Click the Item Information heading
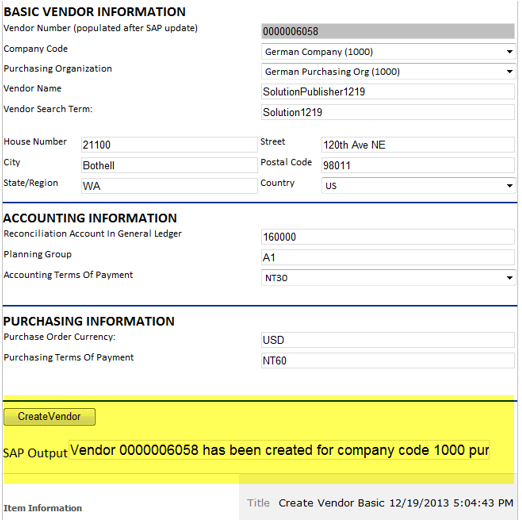 [43, 508]
